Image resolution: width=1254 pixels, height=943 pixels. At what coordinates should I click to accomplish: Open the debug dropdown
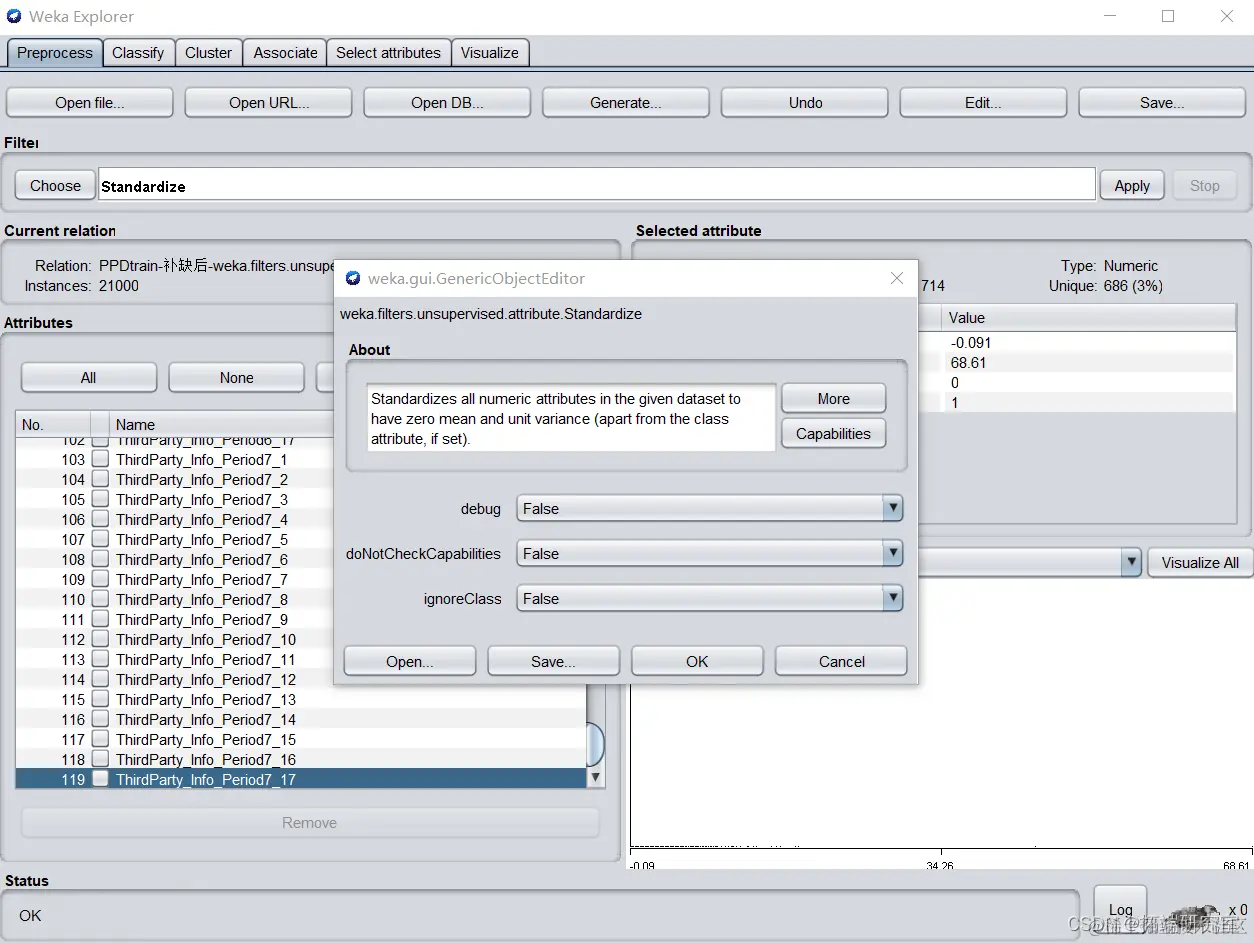tap(710, 508)
